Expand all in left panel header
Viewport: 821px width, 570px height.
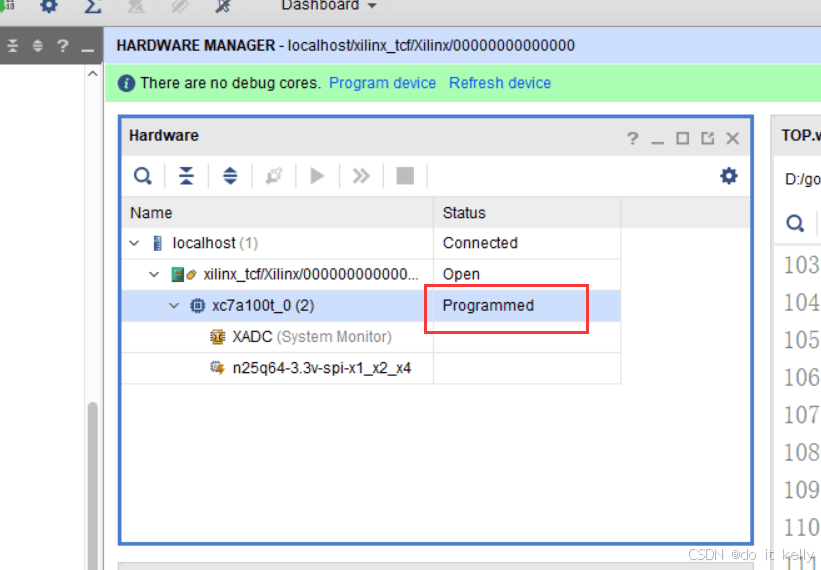(x=38, y=46)
